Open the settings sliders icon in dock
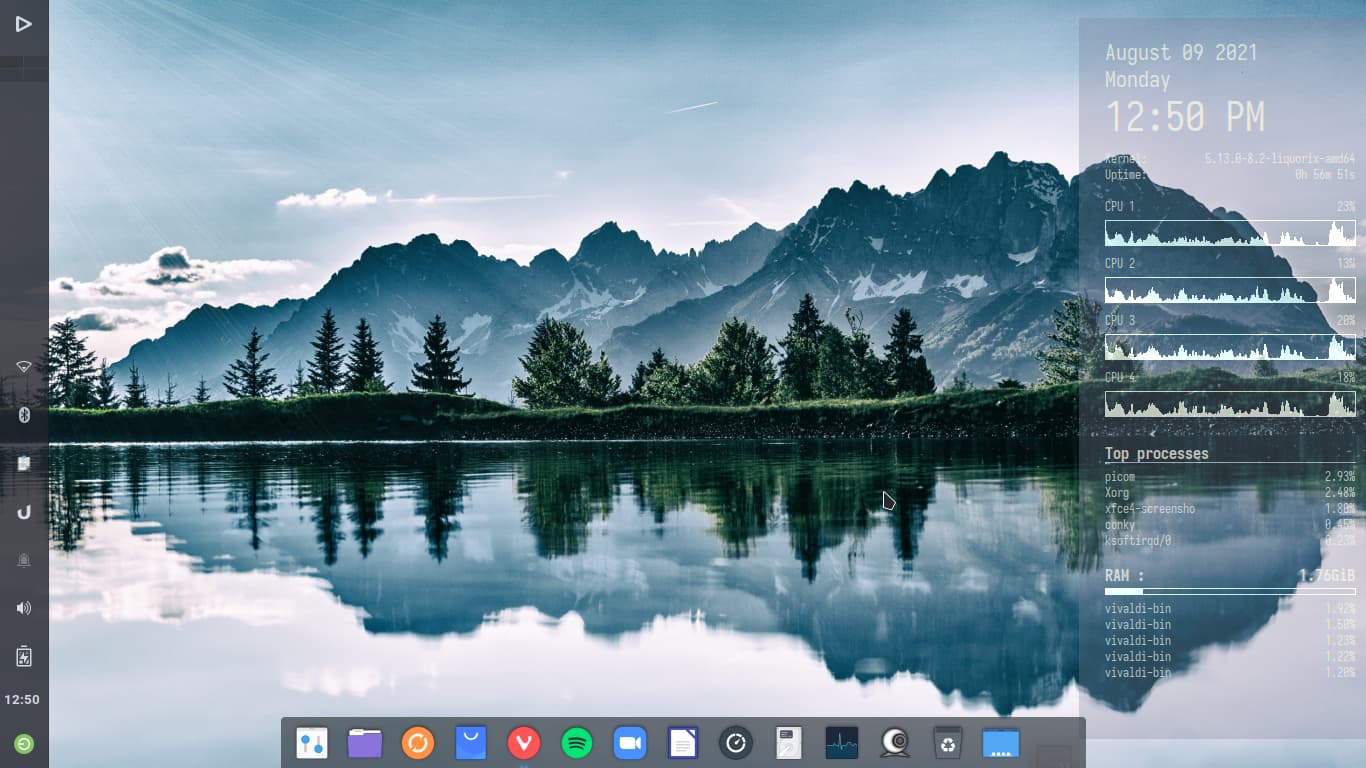Image resolution: width=1366 pixels, height=768 pixels. 312,743
